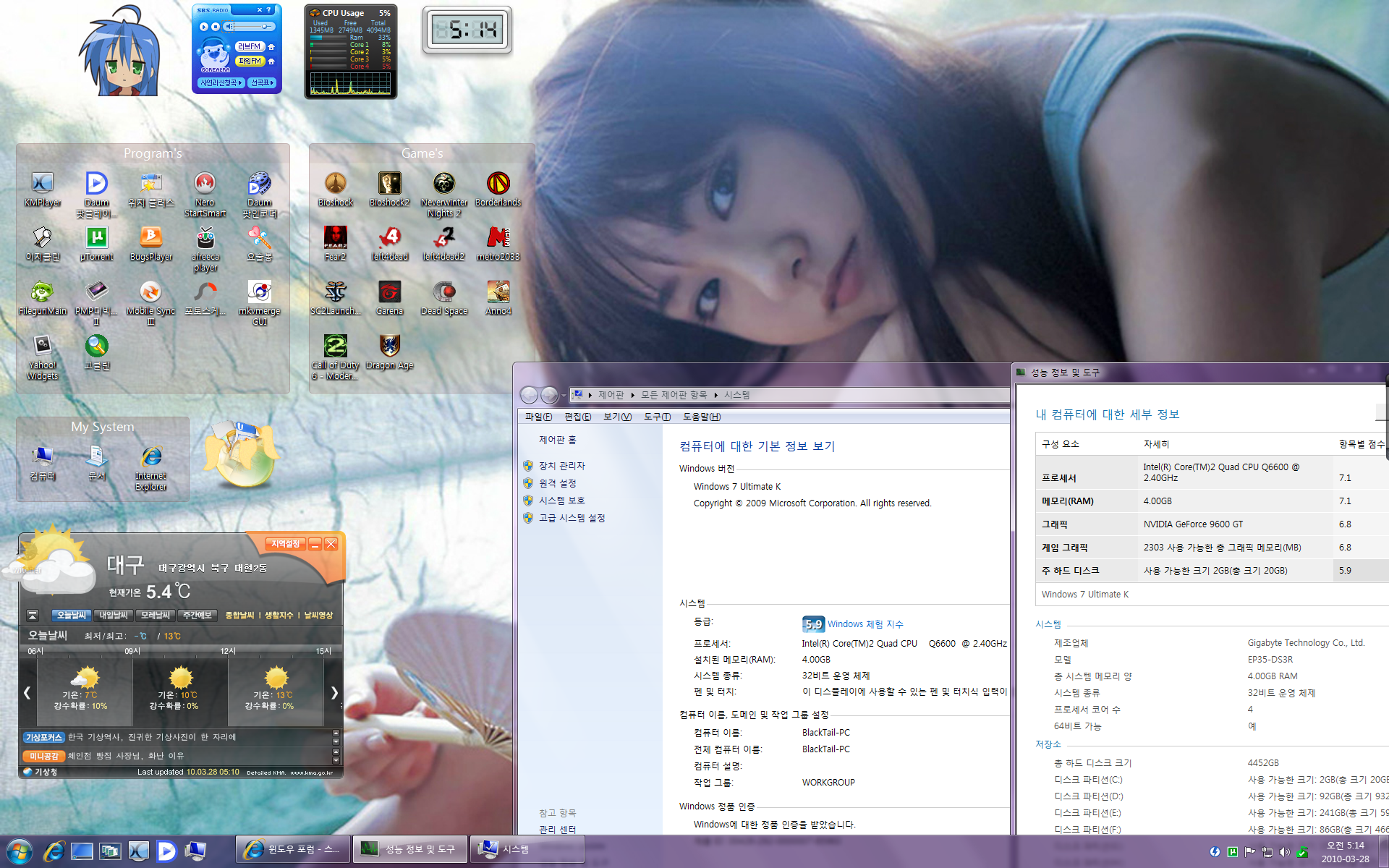Open 사연과신청곡 in SBS Radio
This screenshot has width=1389, height=868.
point(221,83)
